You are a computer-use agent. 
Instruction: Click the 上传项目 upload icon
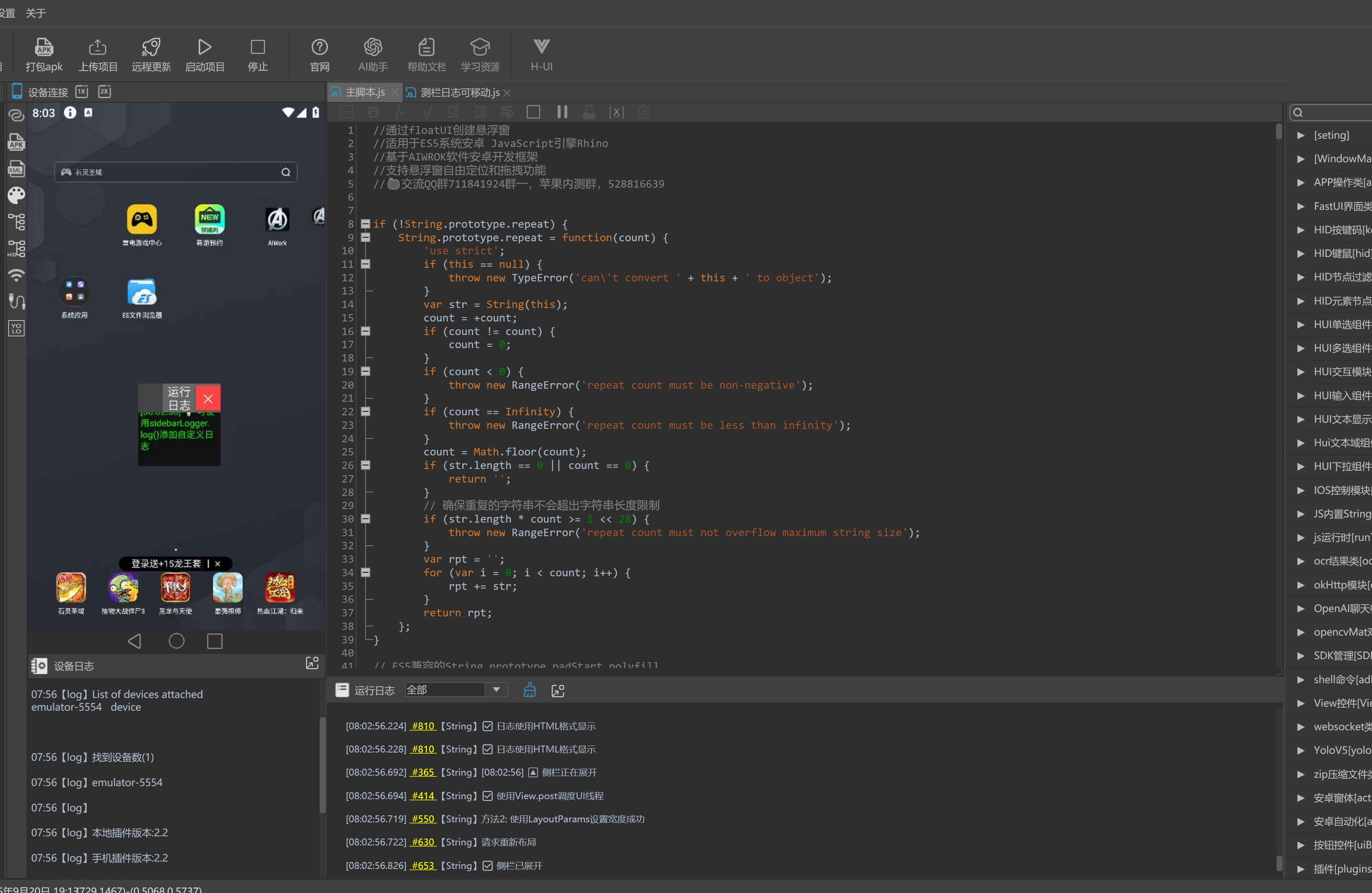click(x=97, y=47)
